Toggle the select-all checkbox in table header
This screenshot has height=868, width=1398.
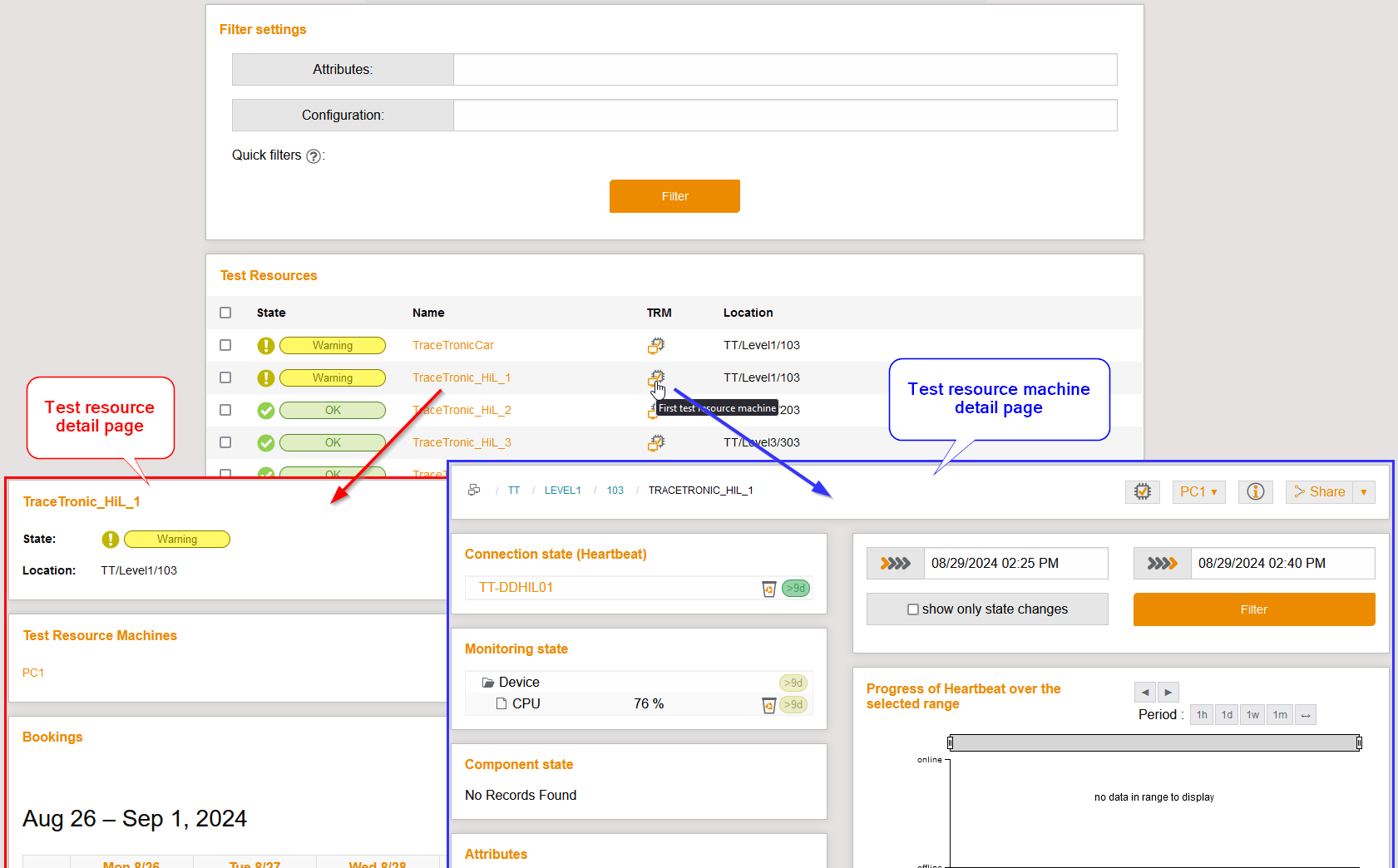pos(225,313)
